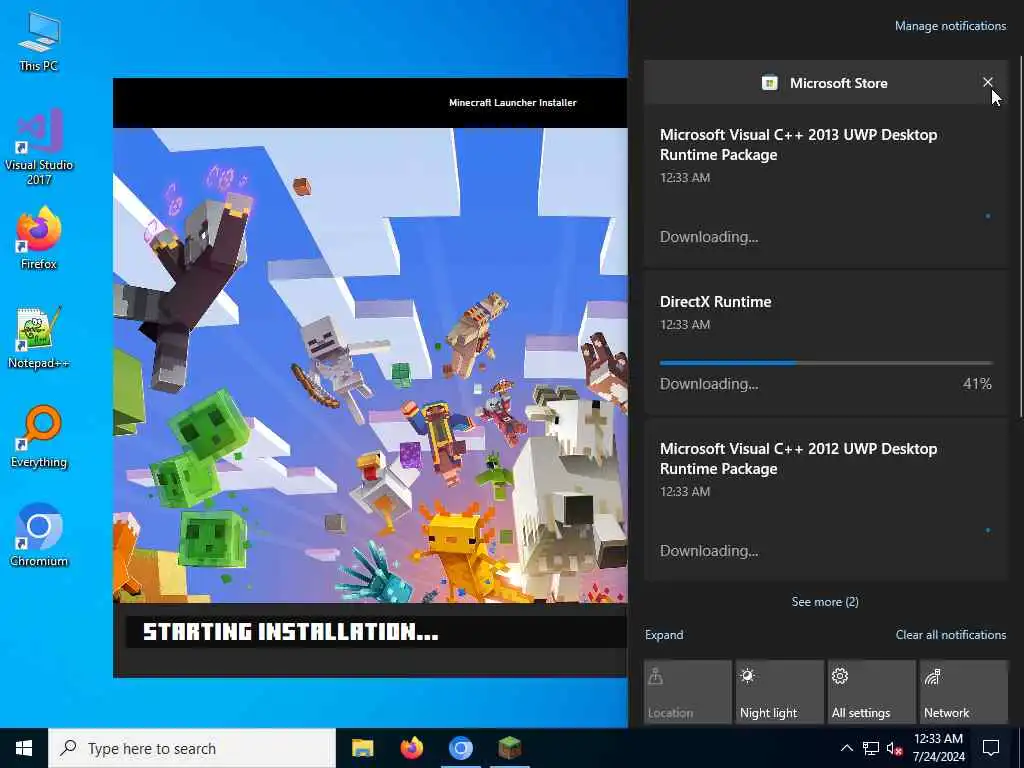Viewport: 1024px width, 768px height.
Task: Open the DirectX Runtime notification
Action: (x=826, y=342)
